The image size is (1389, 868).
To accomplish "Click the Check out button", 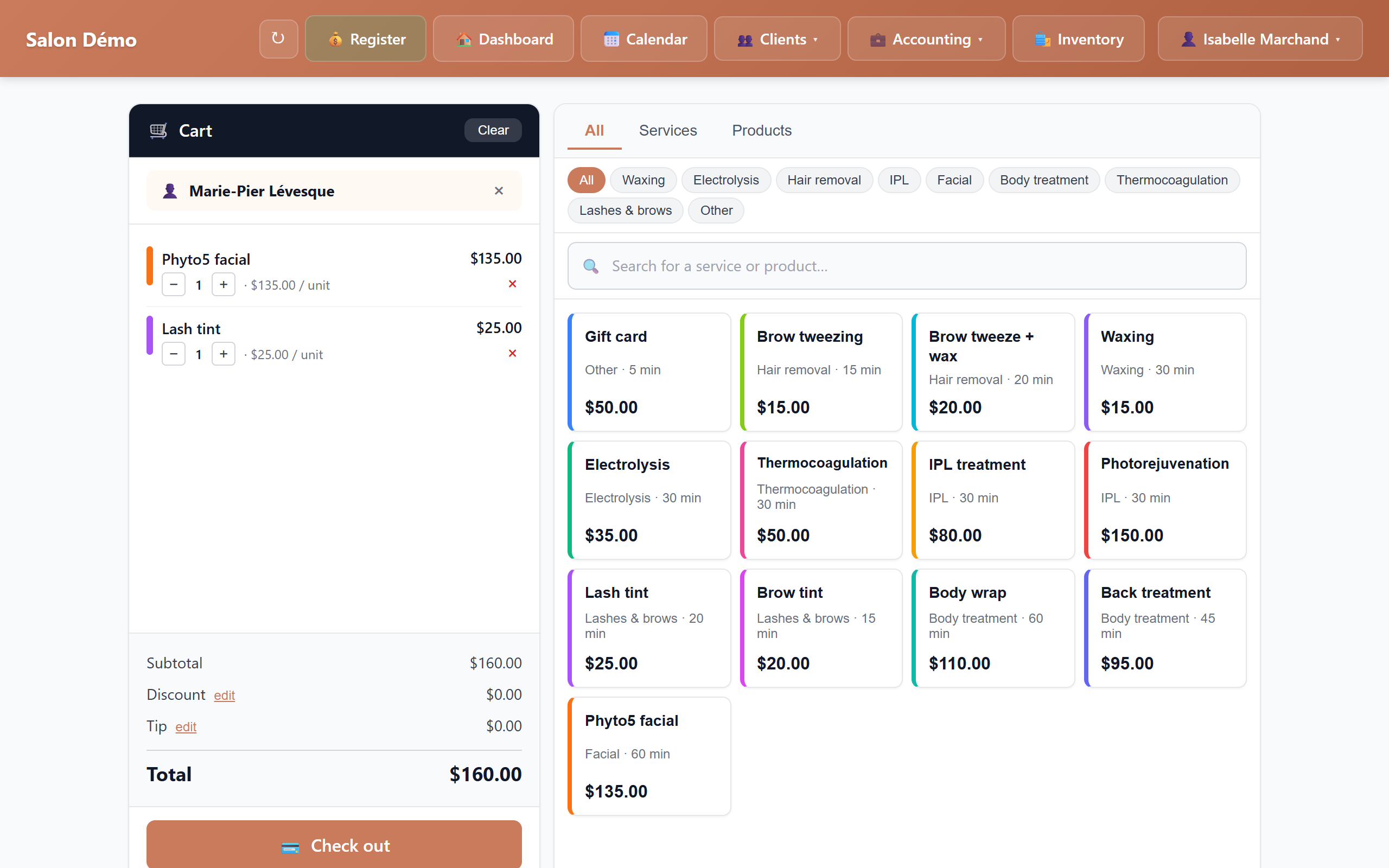I will 334,845.
